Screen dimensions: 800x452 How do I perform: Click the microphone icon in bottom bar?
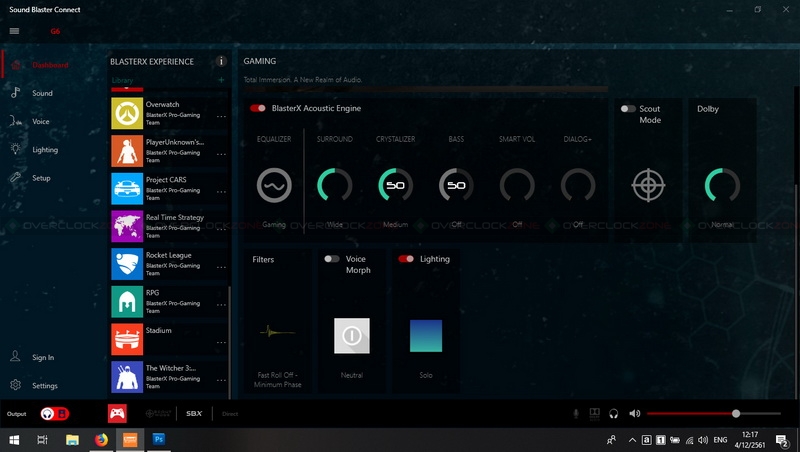pos(576,414)
